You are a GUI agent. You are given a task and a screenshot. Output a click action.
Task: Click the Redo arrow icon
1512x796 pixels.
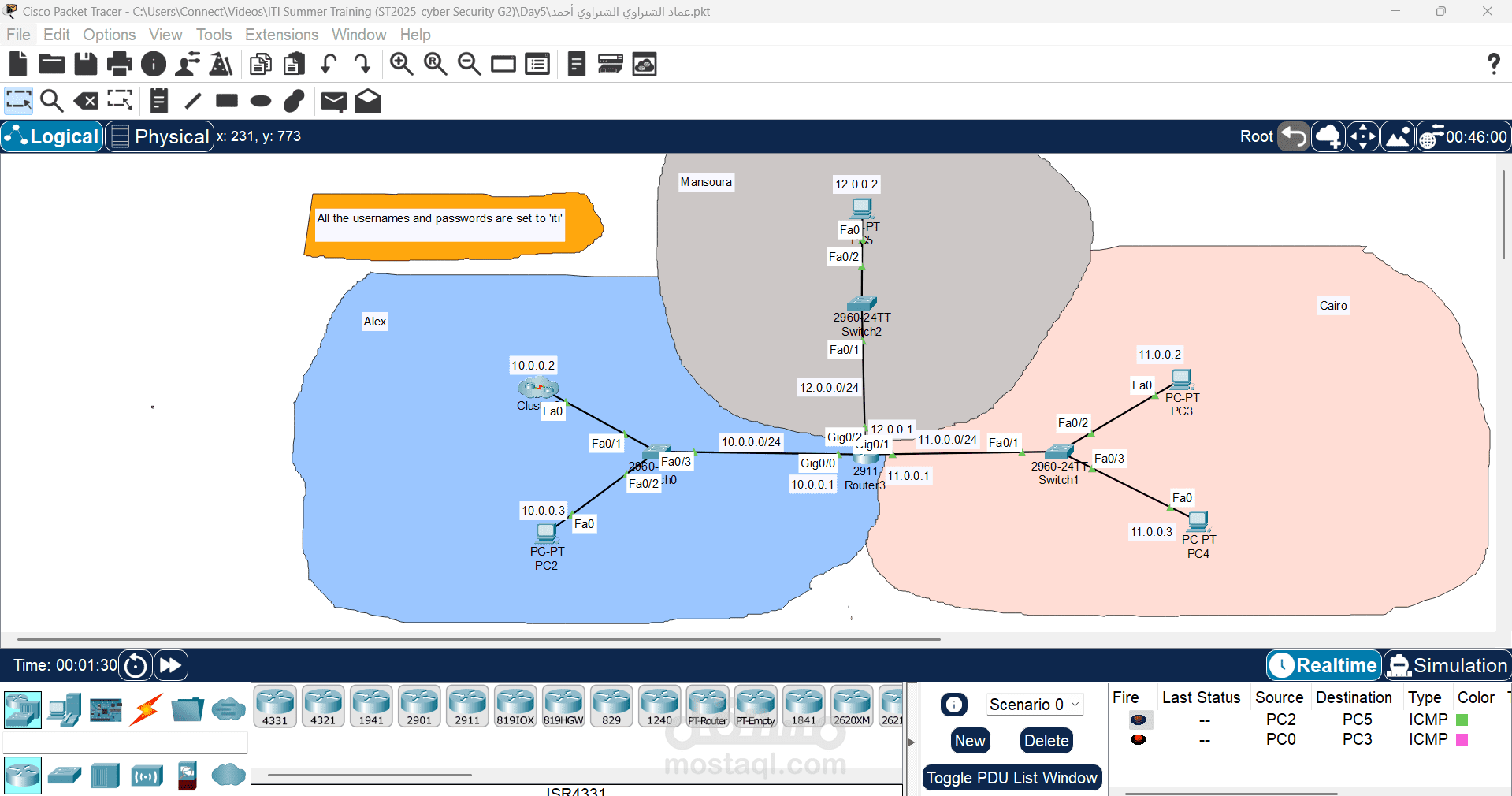[362, 64]
